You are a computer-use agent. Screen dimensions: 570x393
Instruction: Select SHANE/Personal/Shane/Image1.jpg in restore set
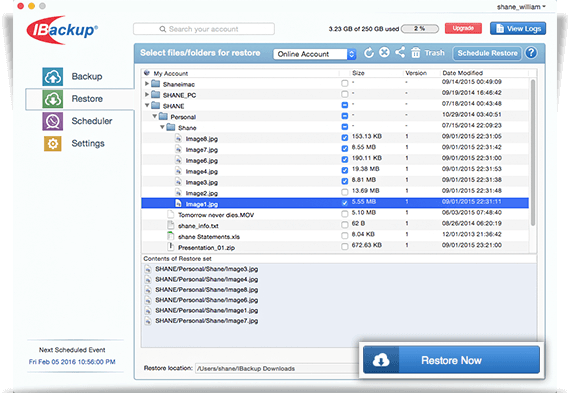206,311
